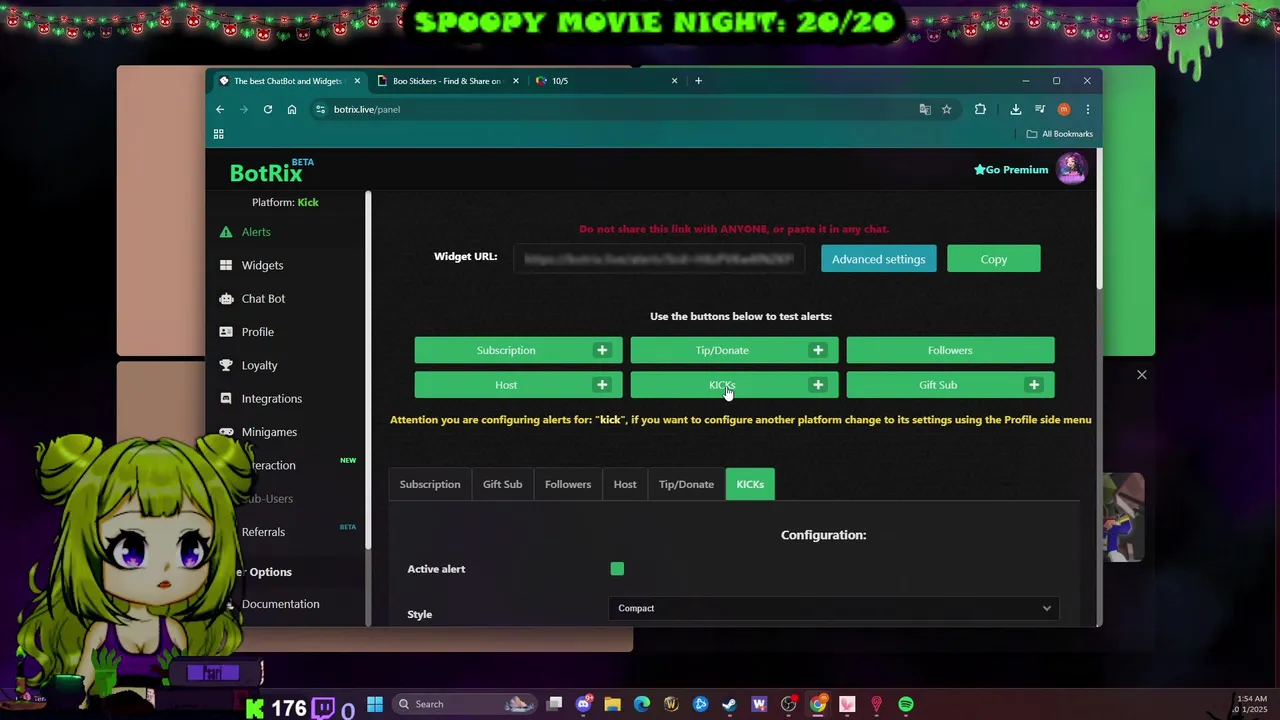The width and height of the screenshot is (1280, 720).
Task: Copy the widget URL
Action: pos(994,259)
